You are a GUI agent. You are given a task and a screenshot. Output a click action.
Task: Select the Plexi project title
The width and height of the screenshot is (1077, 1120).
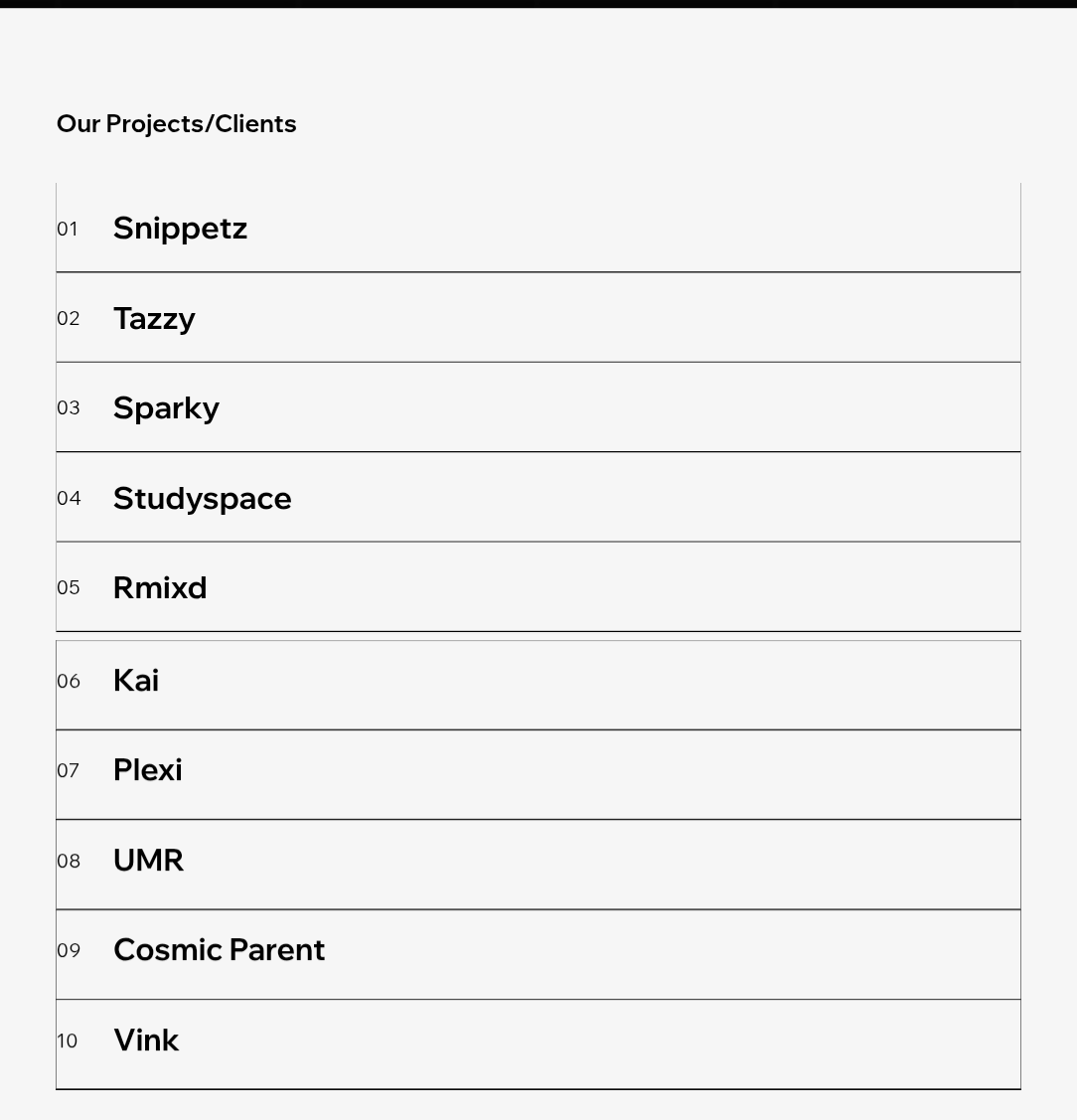coord(148,770)
